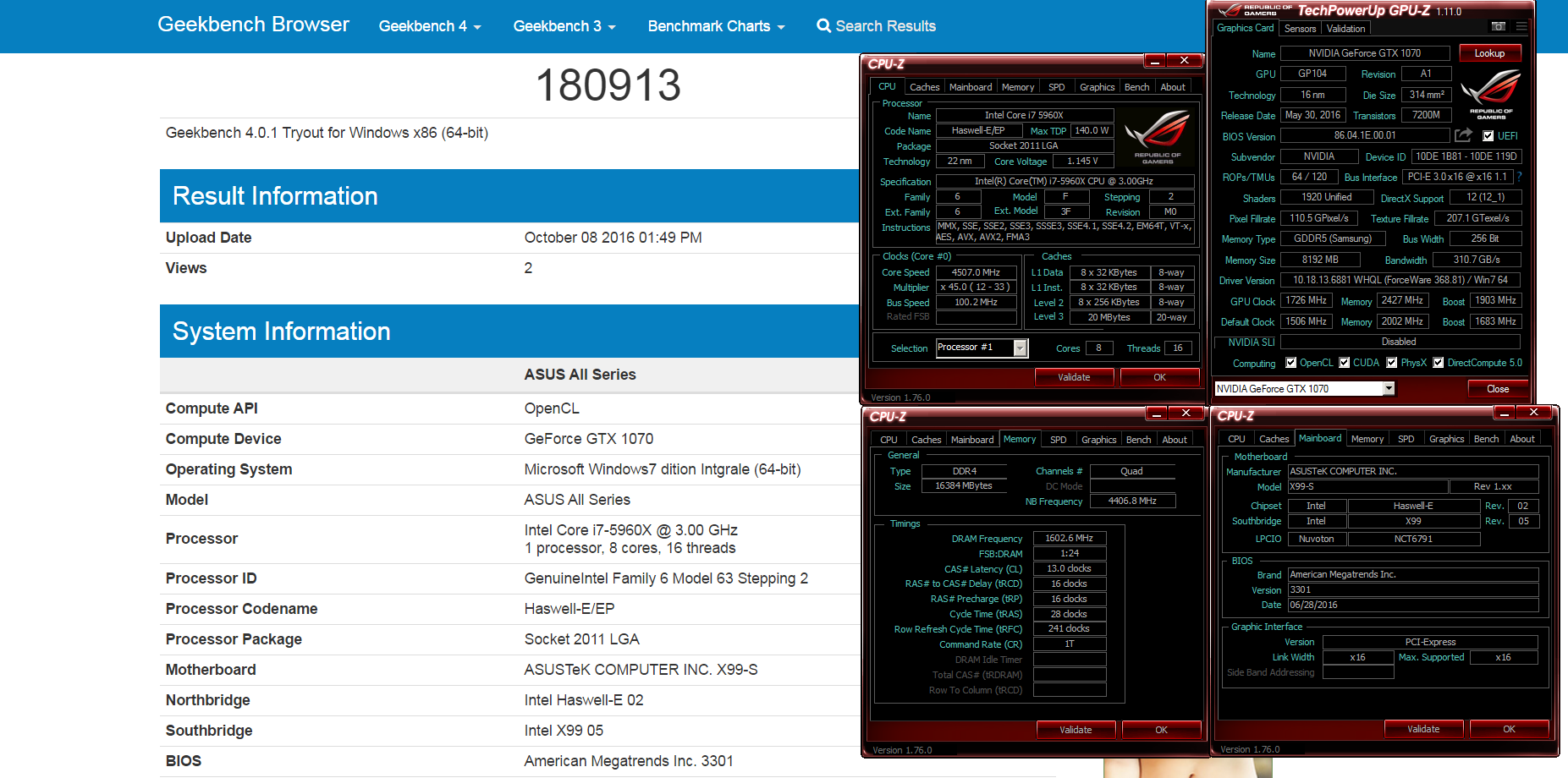Click Validate in the Mainboard CPU-Z window

[x=1423, y=729]
